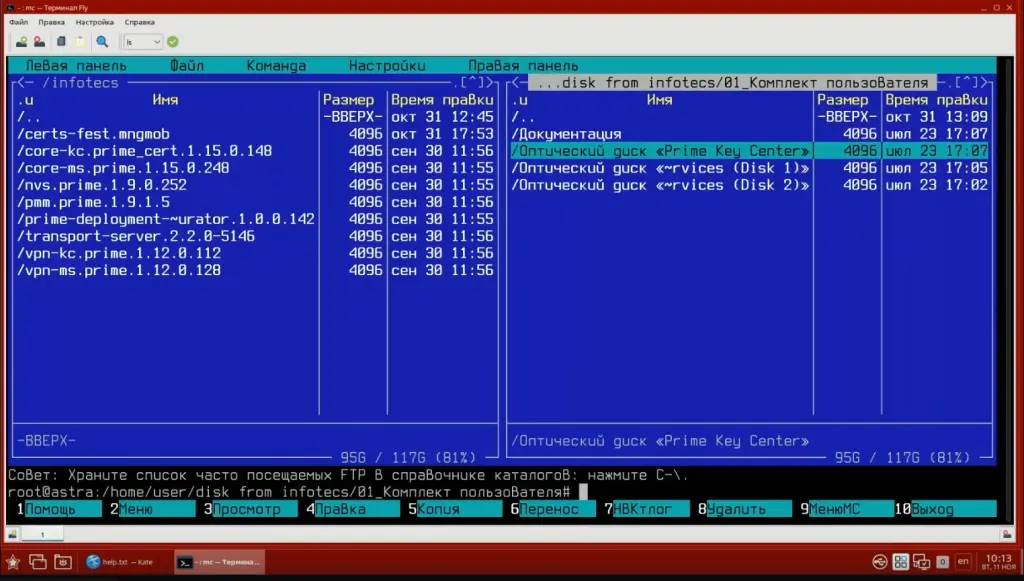This screenshot has width=1024, height=581.
Task: Click the network monitors tray icon
Action: click(x=921, y=562)
